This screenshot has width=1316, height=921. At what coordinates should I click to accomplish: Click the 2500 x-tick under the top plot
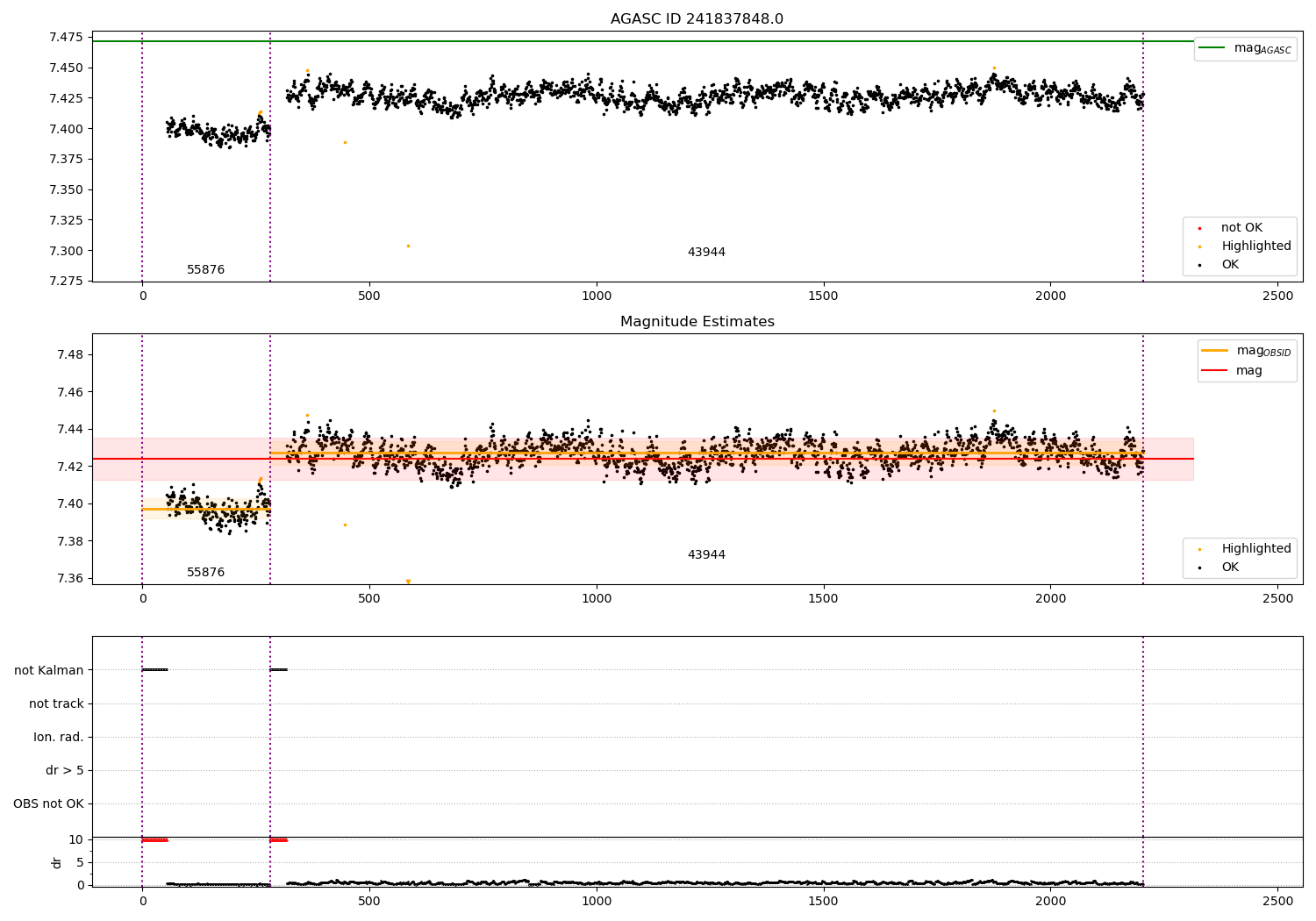(x=1277, y=296)
